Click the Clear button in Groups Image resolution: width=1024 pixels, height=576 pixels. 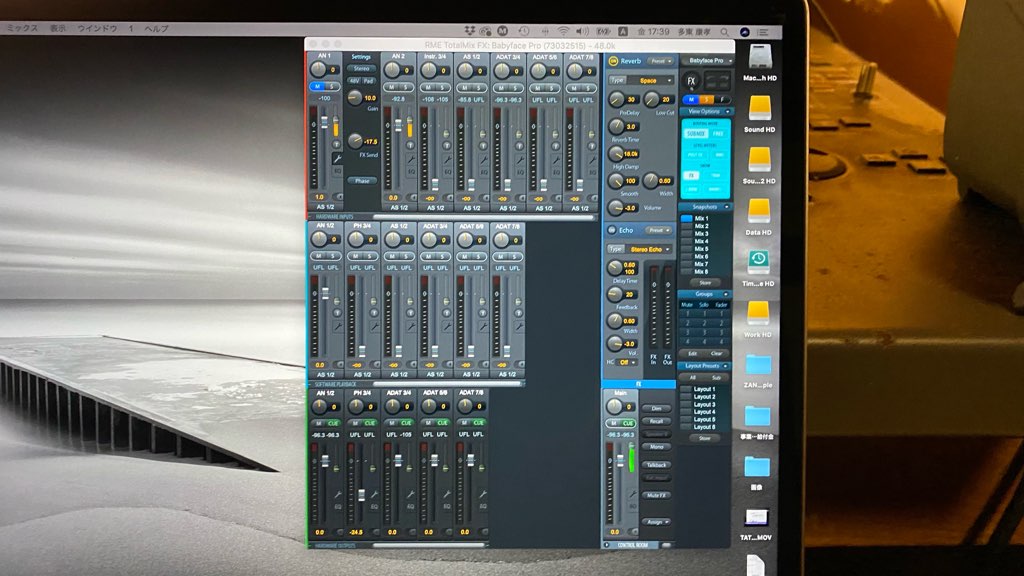coord(716,353)
